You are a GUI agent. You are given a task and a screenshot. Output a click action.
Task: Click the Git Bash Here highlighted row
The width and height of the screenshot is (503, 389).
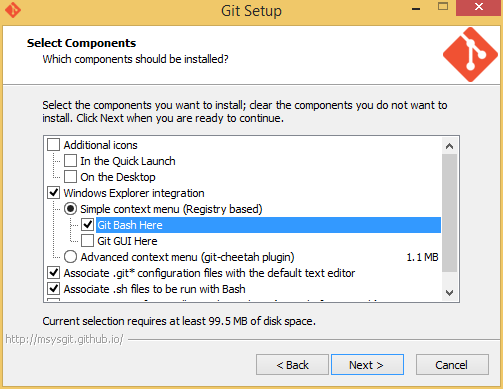coord(268,225)
